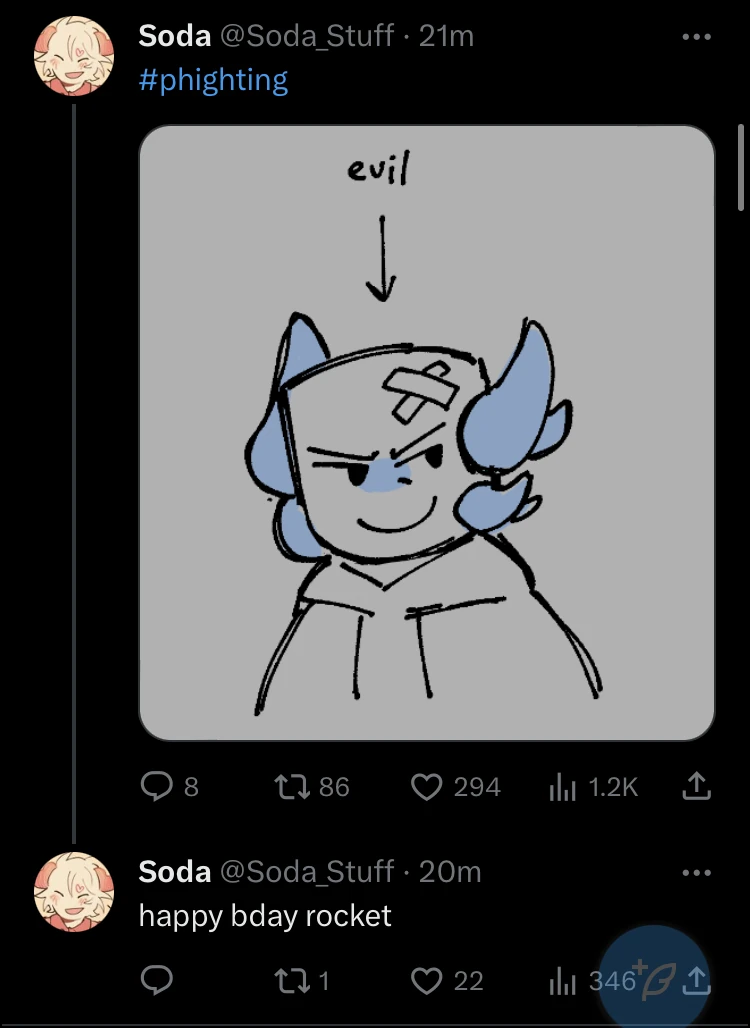Click the @Soda_Stuff handle on second tweet
This screenshot has height=1028, width=750.
pyautogui.click(x=306, y=872)
